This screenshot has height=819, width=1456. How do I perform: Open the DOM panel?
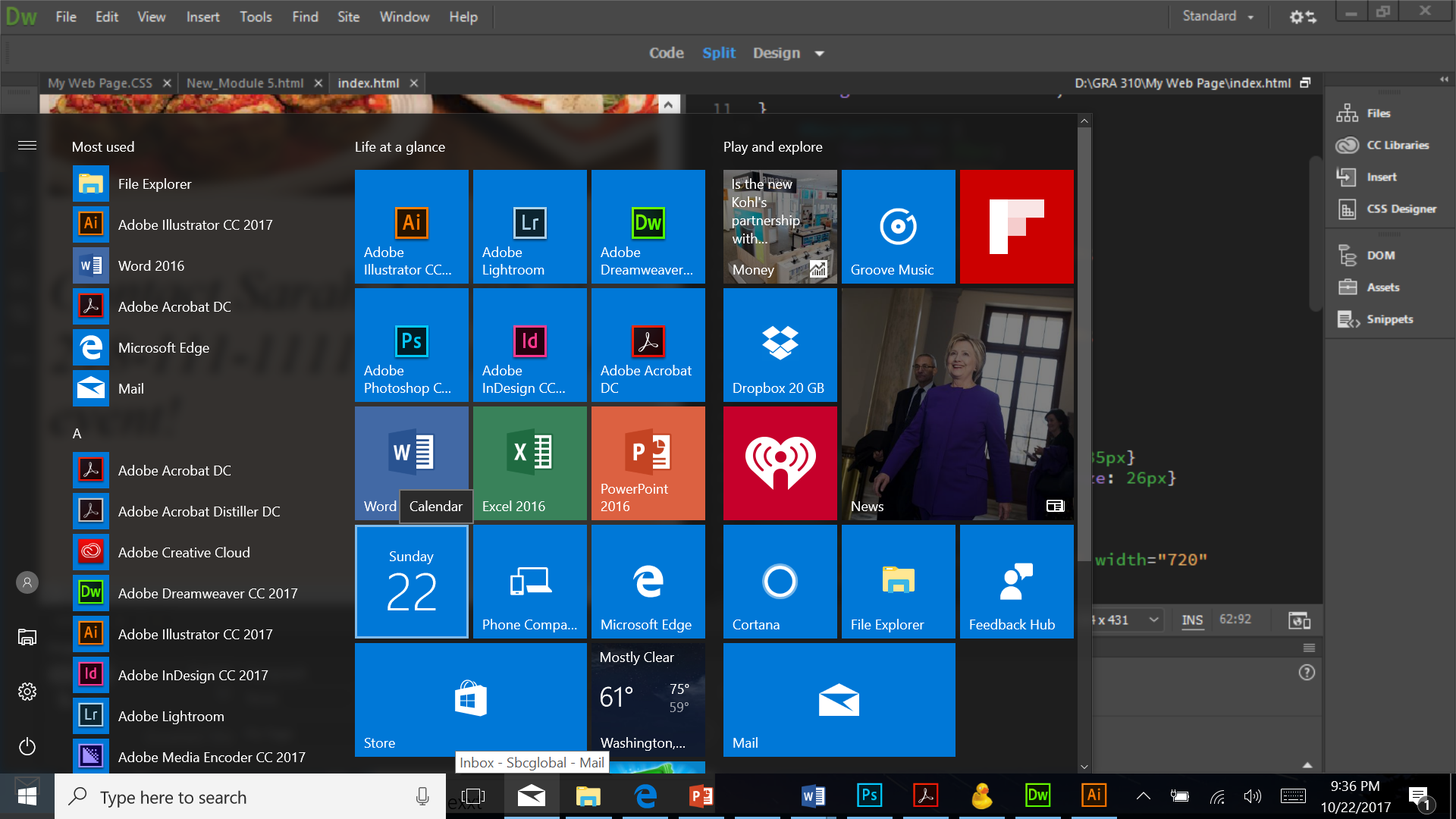(x=1366, y=256)
